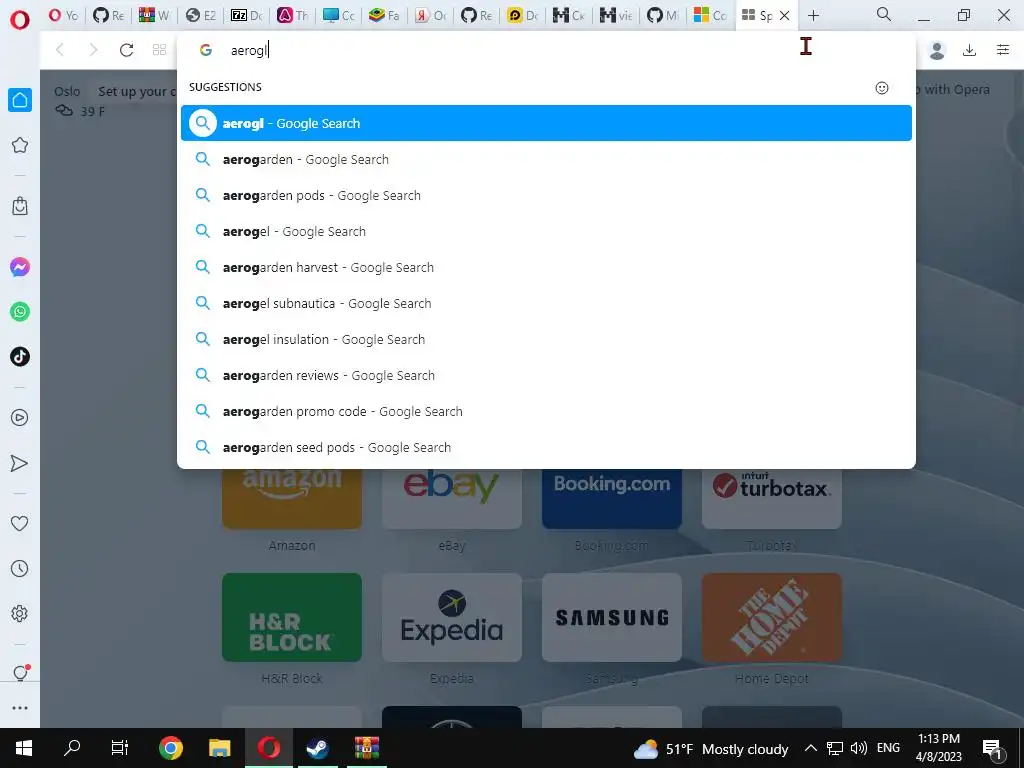1024x768 pixels.
Task: Open WhatsApp in sidebar
Action: click(20, 312)
